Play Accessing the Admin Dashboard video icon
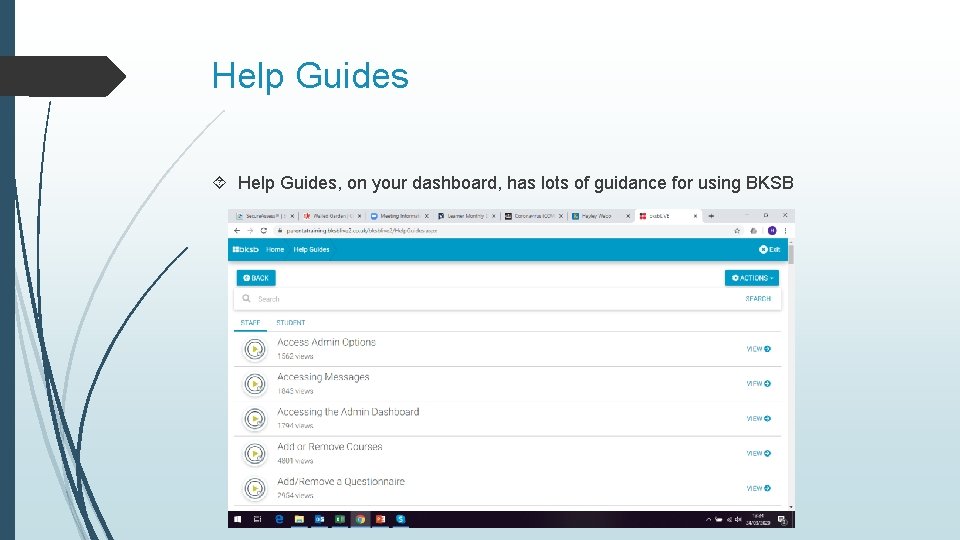 click(255, 419)
